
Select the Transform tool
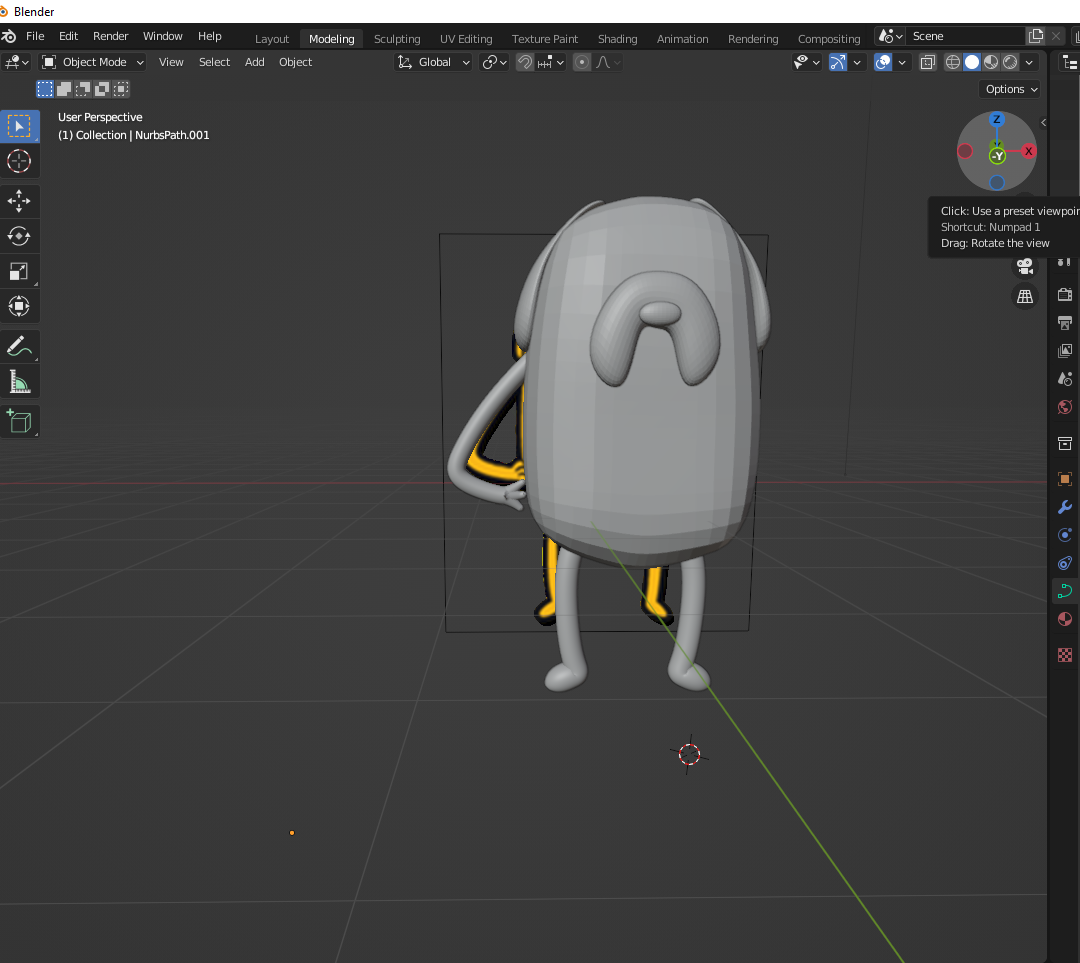click(x=19, y=306)
